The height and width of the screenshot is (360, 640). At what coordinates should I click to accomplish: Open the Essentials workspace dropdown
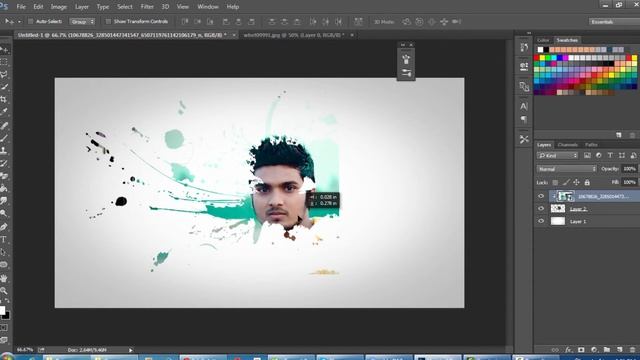614,22
